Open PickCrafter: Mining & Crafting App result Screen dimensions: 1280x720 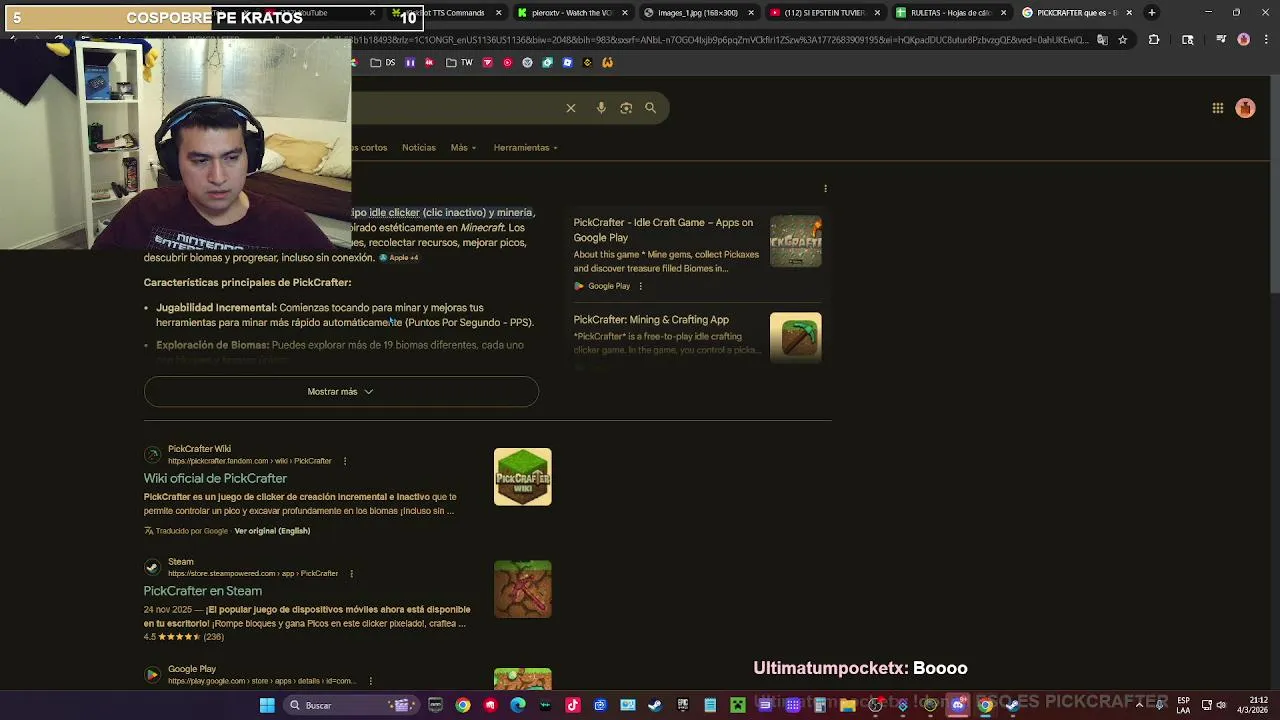[x=651, y=320]
